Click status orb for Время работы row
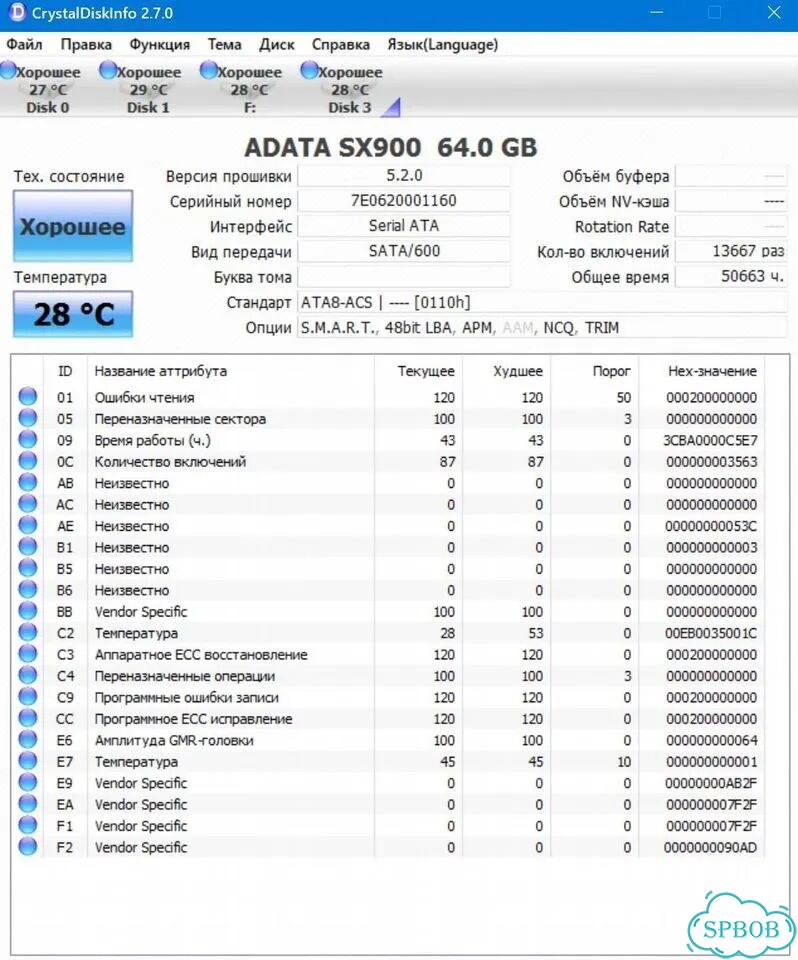The height and width of the screenshot is (960, 798). tap(28, 440)
